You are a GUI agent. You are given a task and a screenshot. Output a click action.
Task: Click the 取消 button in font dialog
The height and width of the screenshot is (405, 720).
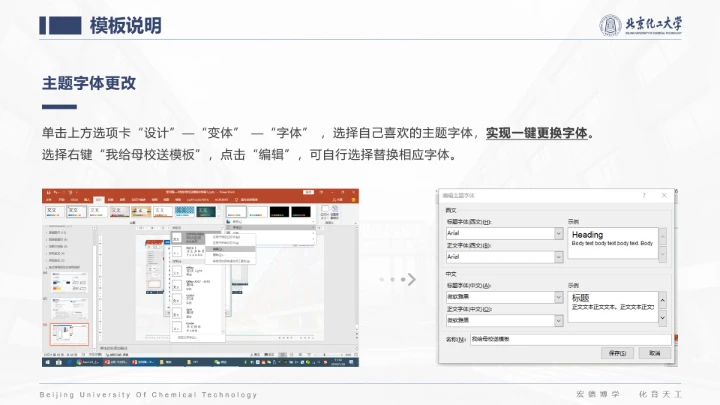(x=655, y=353)
